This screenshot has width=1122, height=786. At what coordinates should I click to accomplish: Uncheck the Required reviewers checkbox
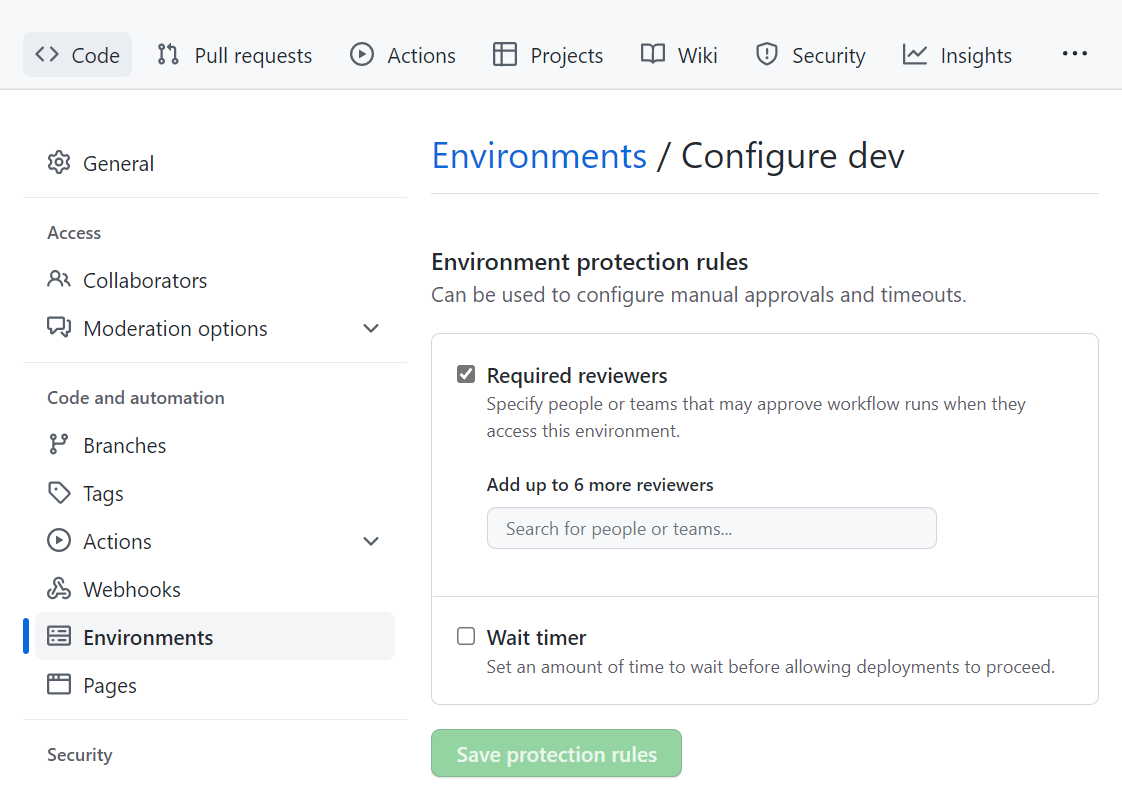pyautogui.click(x=466, y=374)
